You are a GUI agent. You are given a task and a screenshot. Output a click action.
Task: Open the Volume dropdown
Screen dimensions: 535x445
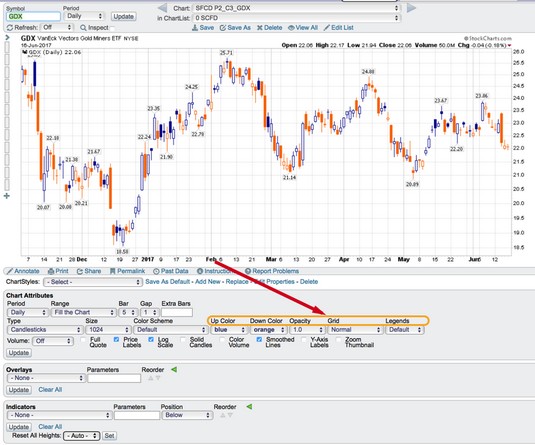[53, 341]
